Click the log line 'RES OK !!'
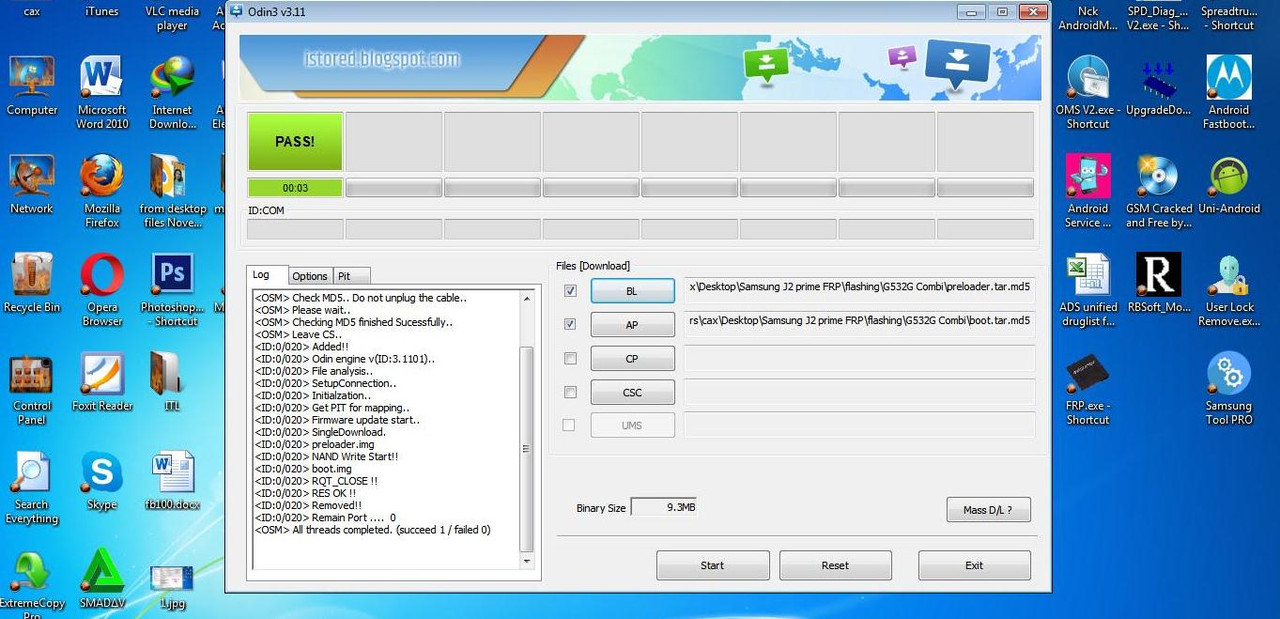Screen dimensions: 1280x619 click(x=306, y=493)
